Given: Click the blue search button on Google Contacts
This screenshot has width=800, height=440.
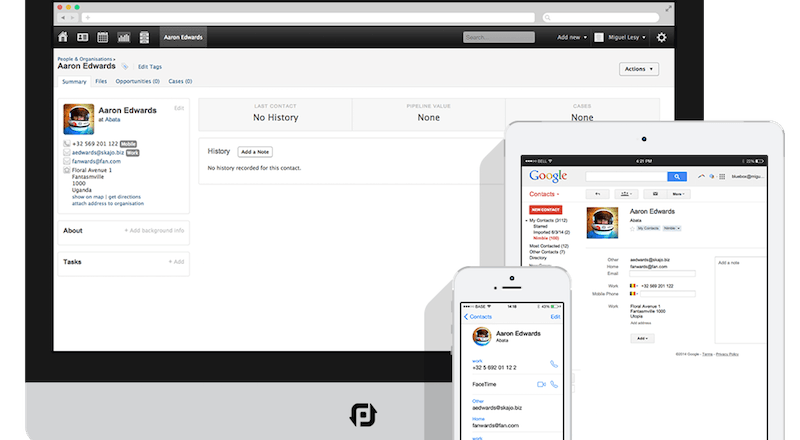Looking at the screenshot, I should click(677, 177).
